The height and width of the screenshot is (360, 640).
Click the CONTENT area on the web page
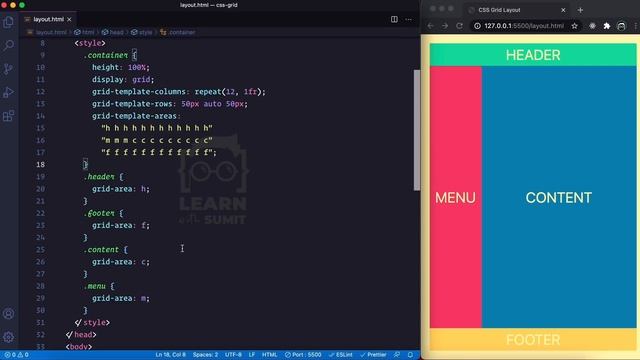point(559,197)
